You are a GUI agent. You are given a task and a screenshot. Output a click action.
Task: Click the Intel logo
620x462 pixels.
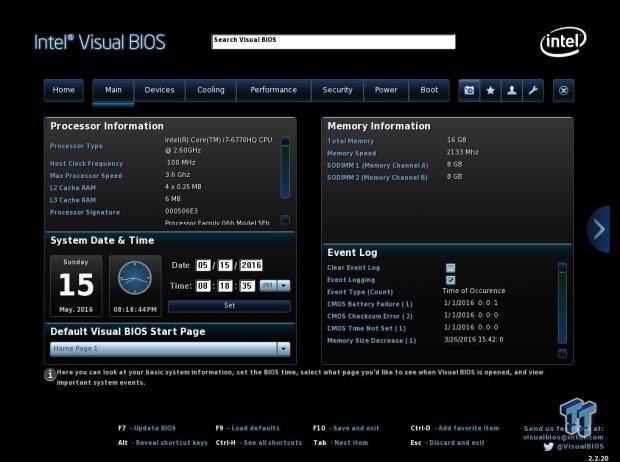pos(563,41)
